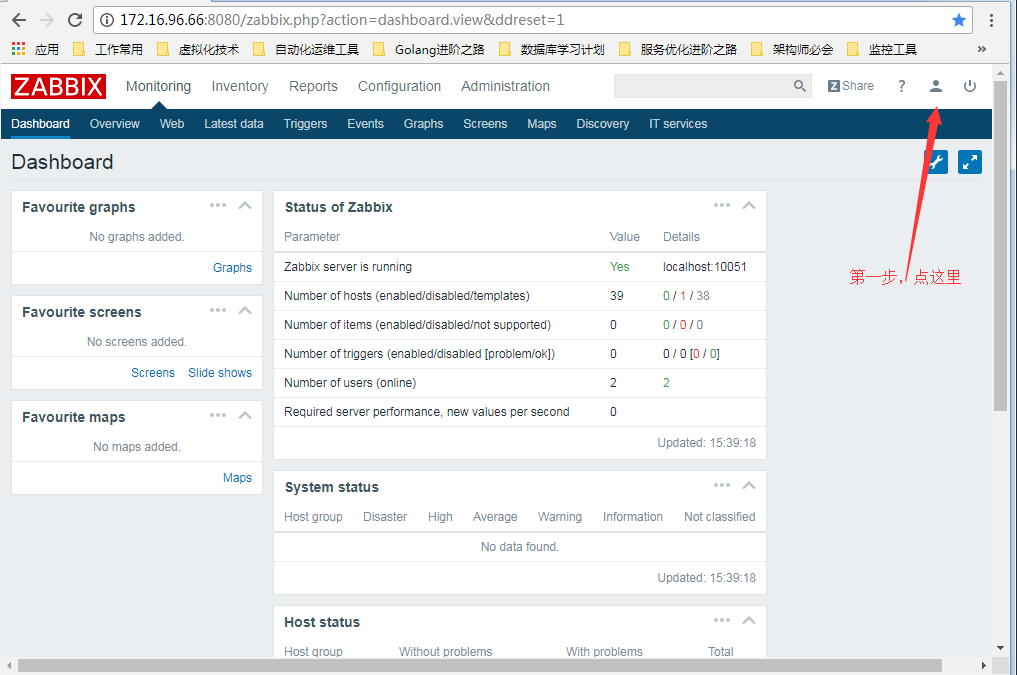Open the user profile icon
The image size is (1017, 675).
[x=935, y=86]
